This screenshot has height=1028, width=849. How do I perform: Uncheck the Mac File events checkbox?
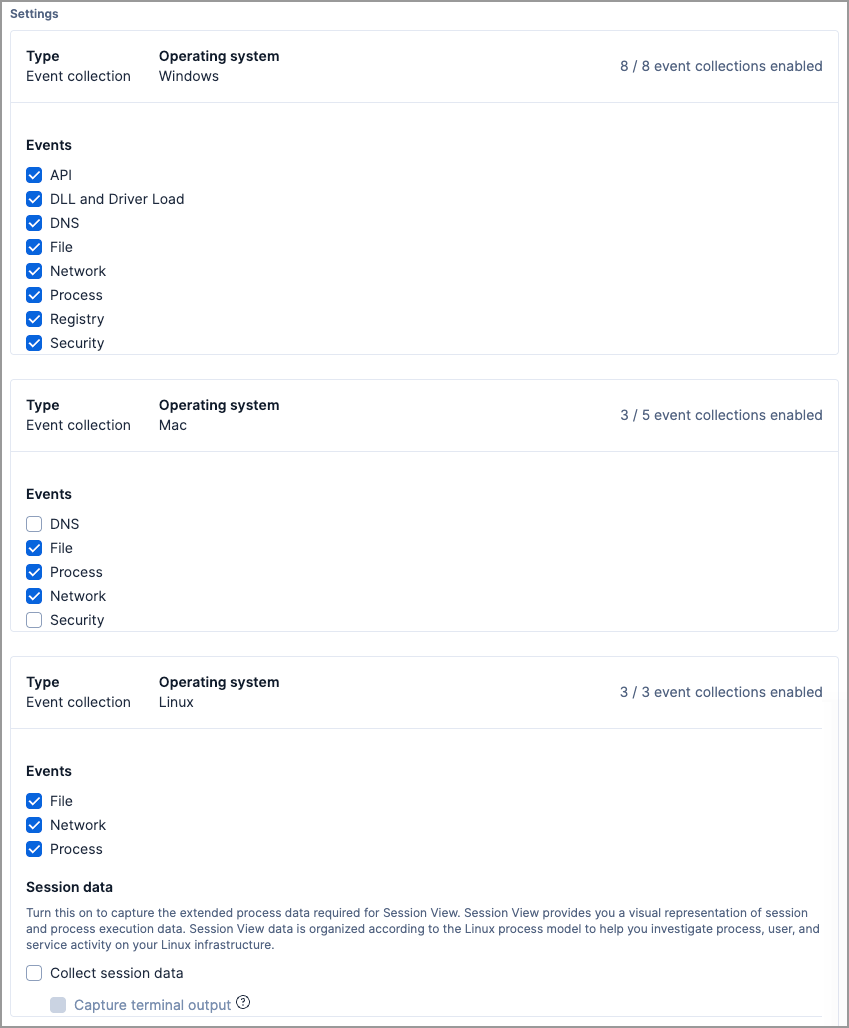coord(34,548)
